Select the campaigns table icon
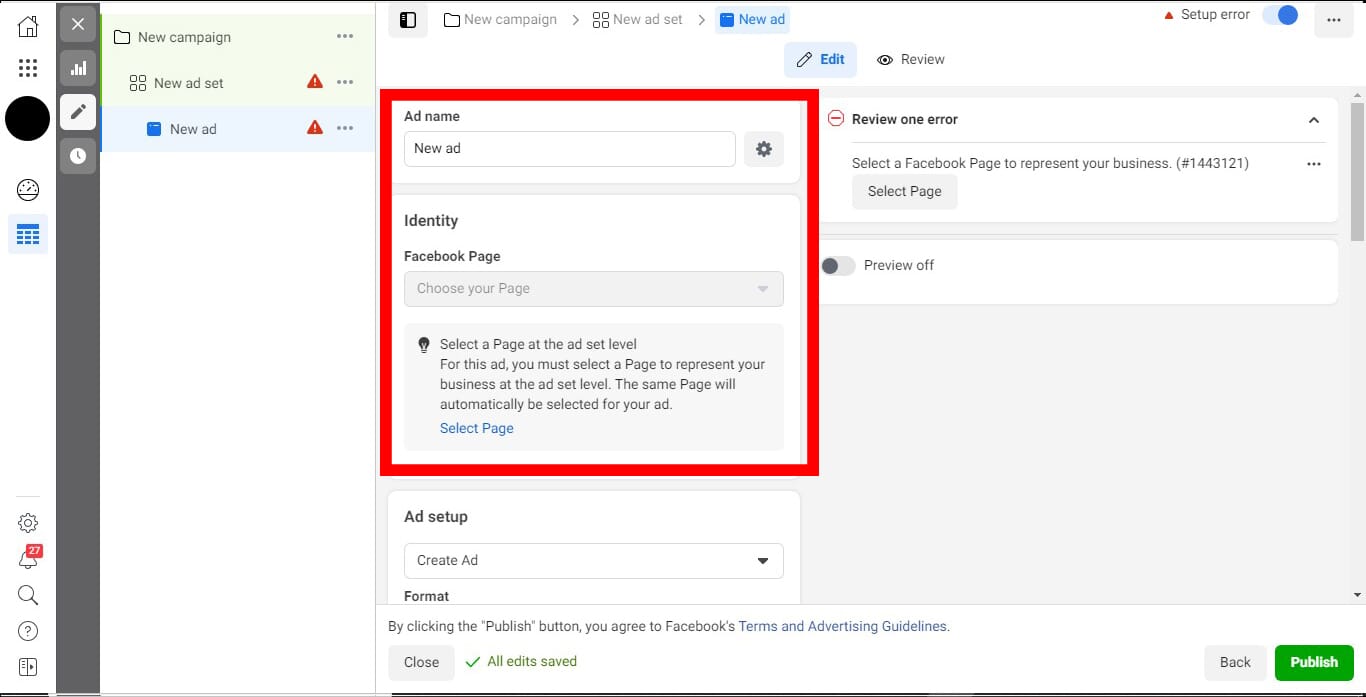Screen dimensions: 1366x697 [28, 235]
